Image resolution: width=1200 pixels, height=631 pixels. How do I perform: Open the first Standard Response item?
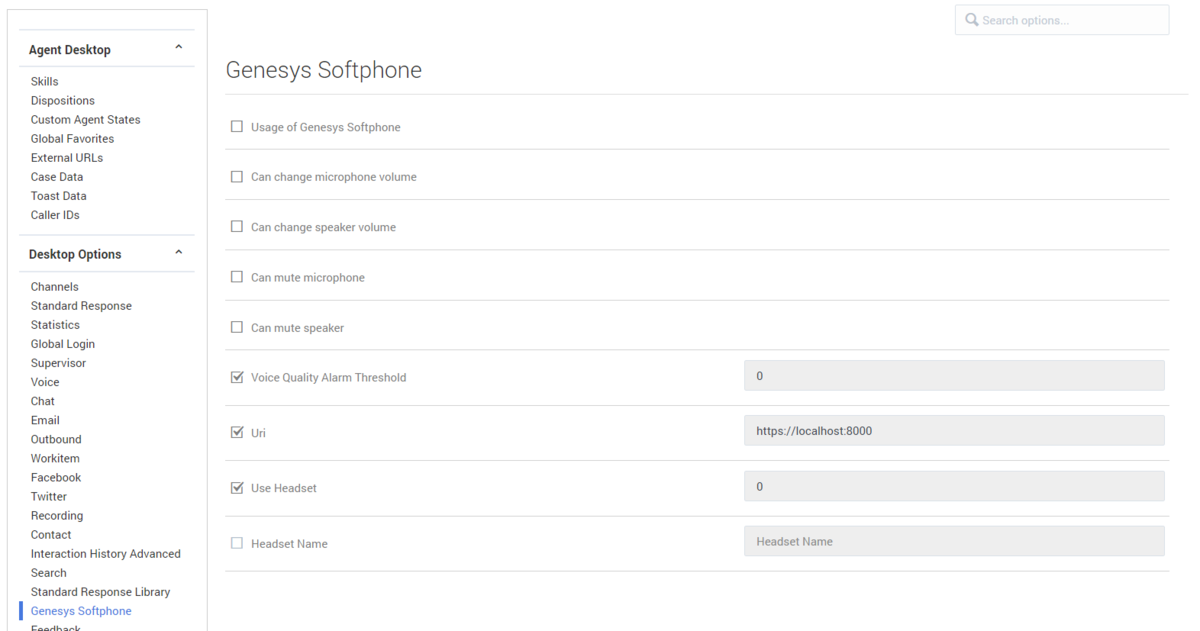point(81,306)
